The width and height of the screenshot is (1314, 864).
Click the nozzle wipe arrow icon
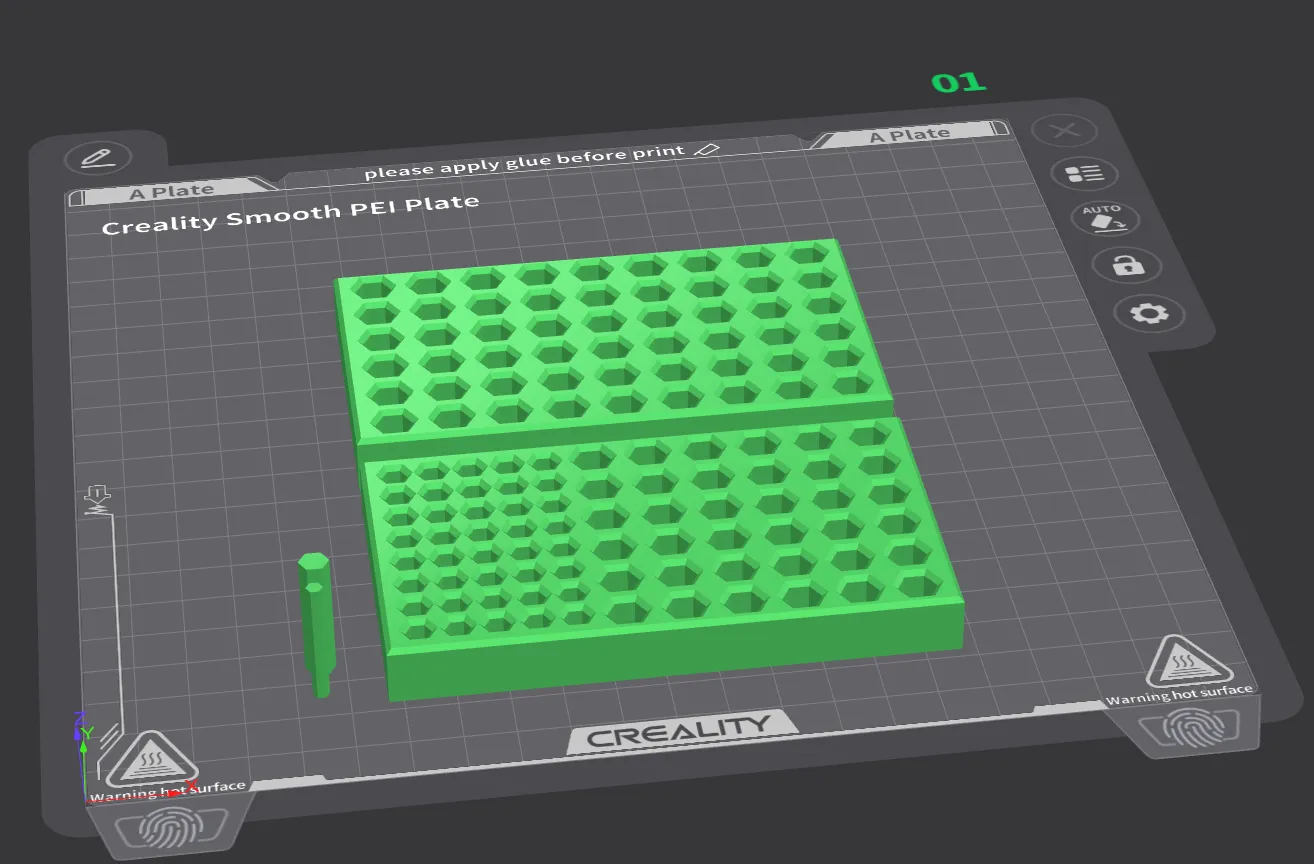pos(98,498)
